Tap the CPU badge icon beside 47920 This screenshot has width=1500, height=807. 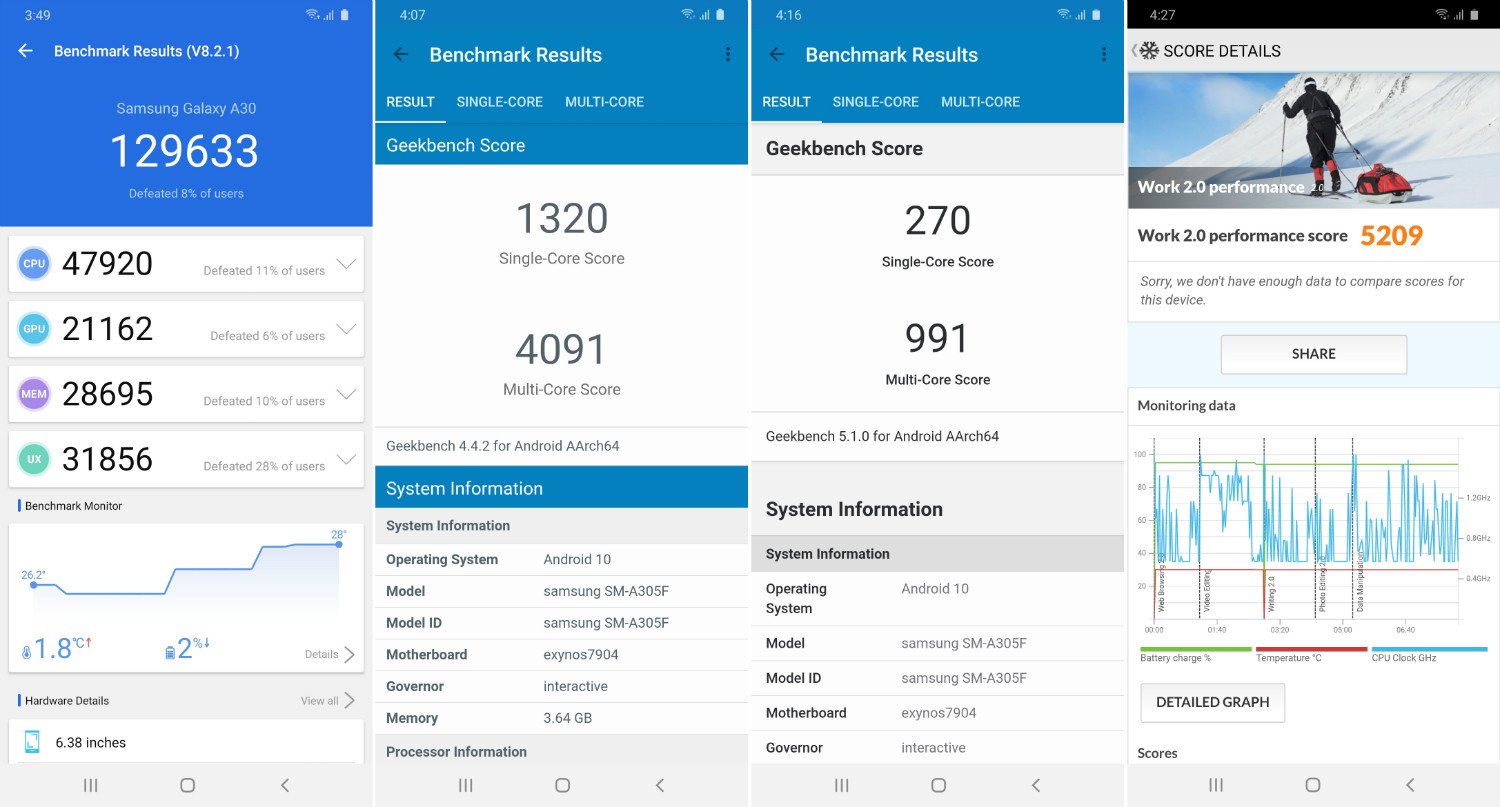point(34,264)
